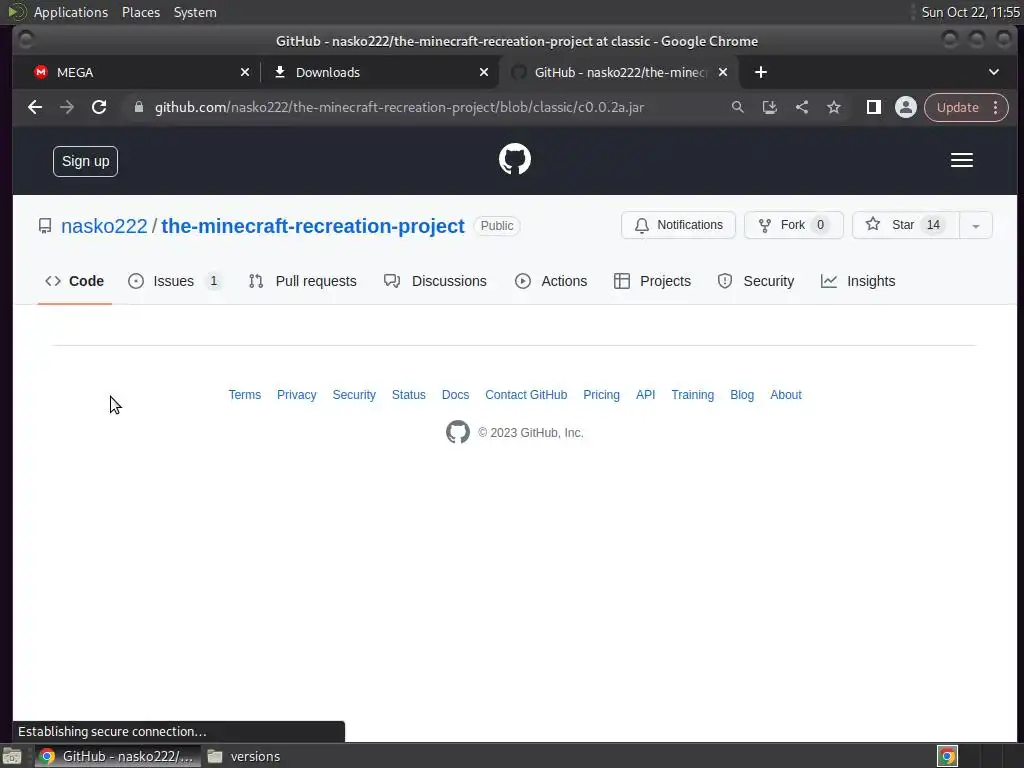
Task: Expand the Star lists dropdown arrow
Action: [x=976, y=225]
